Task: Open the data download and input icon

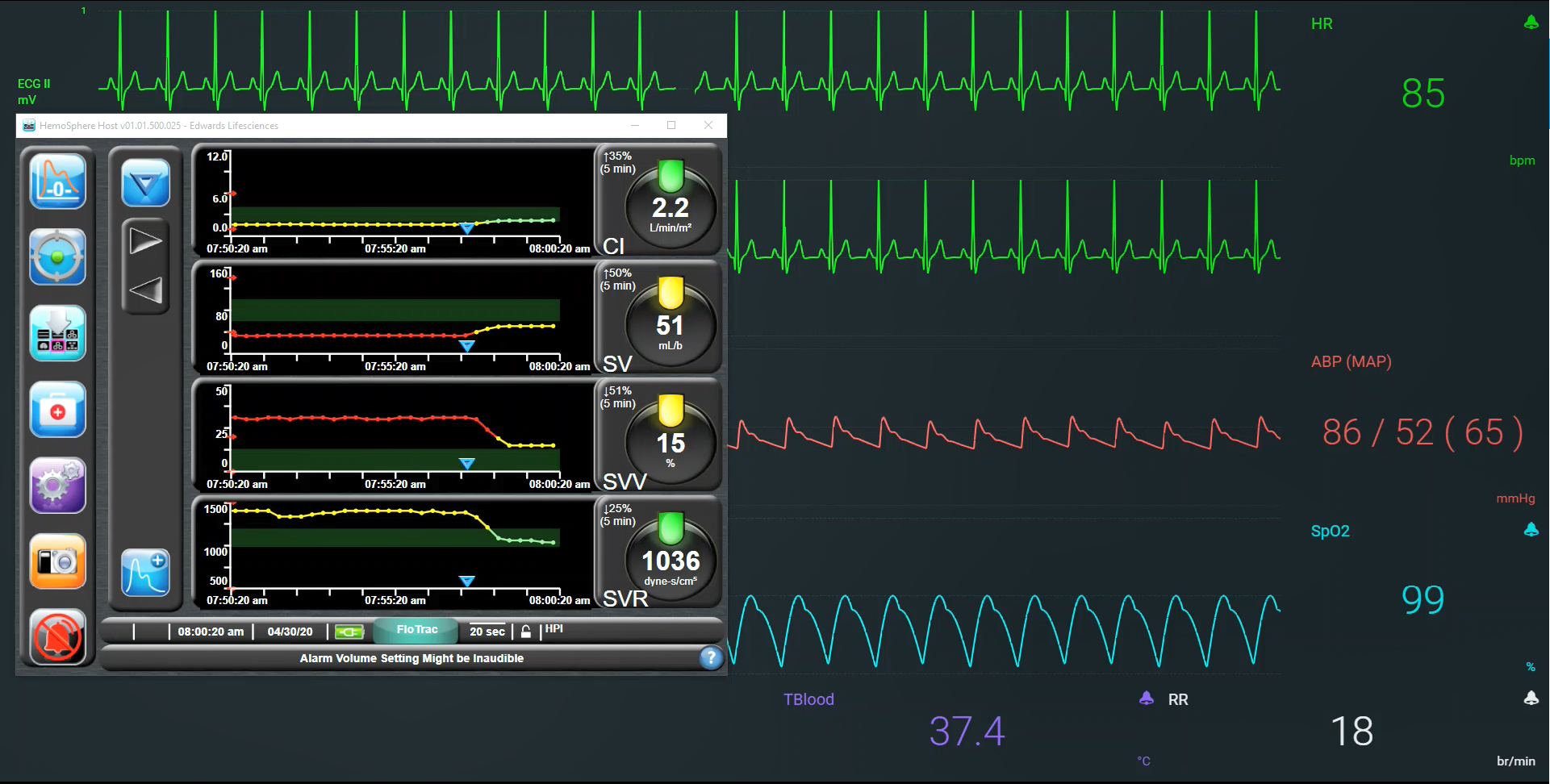Action: (57, 333)
